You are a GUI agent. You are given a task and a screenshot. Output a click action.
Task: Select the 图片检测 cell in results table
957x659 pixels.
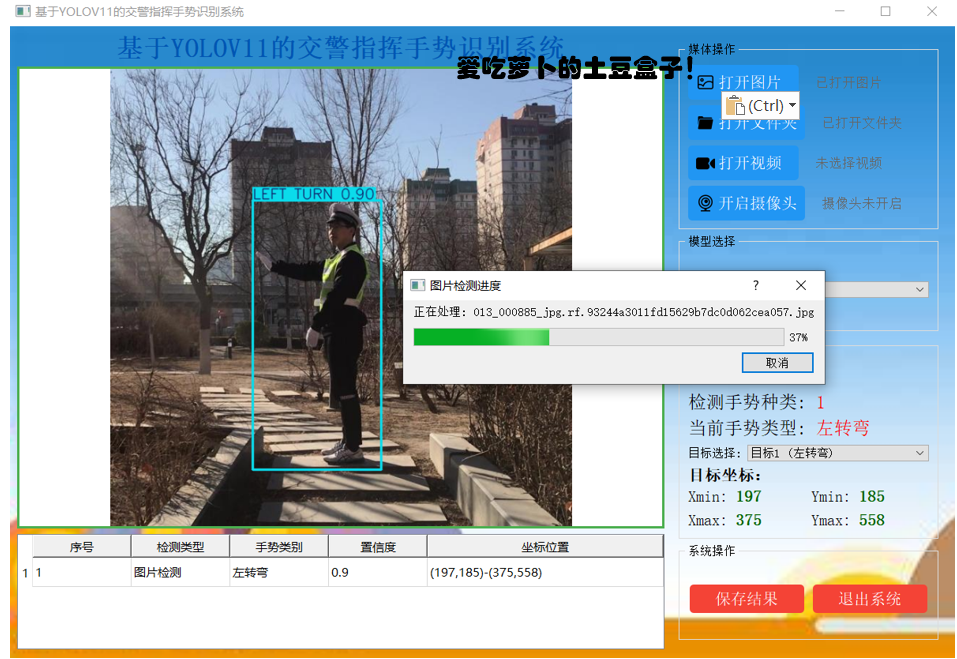click(x=180, y=572)
